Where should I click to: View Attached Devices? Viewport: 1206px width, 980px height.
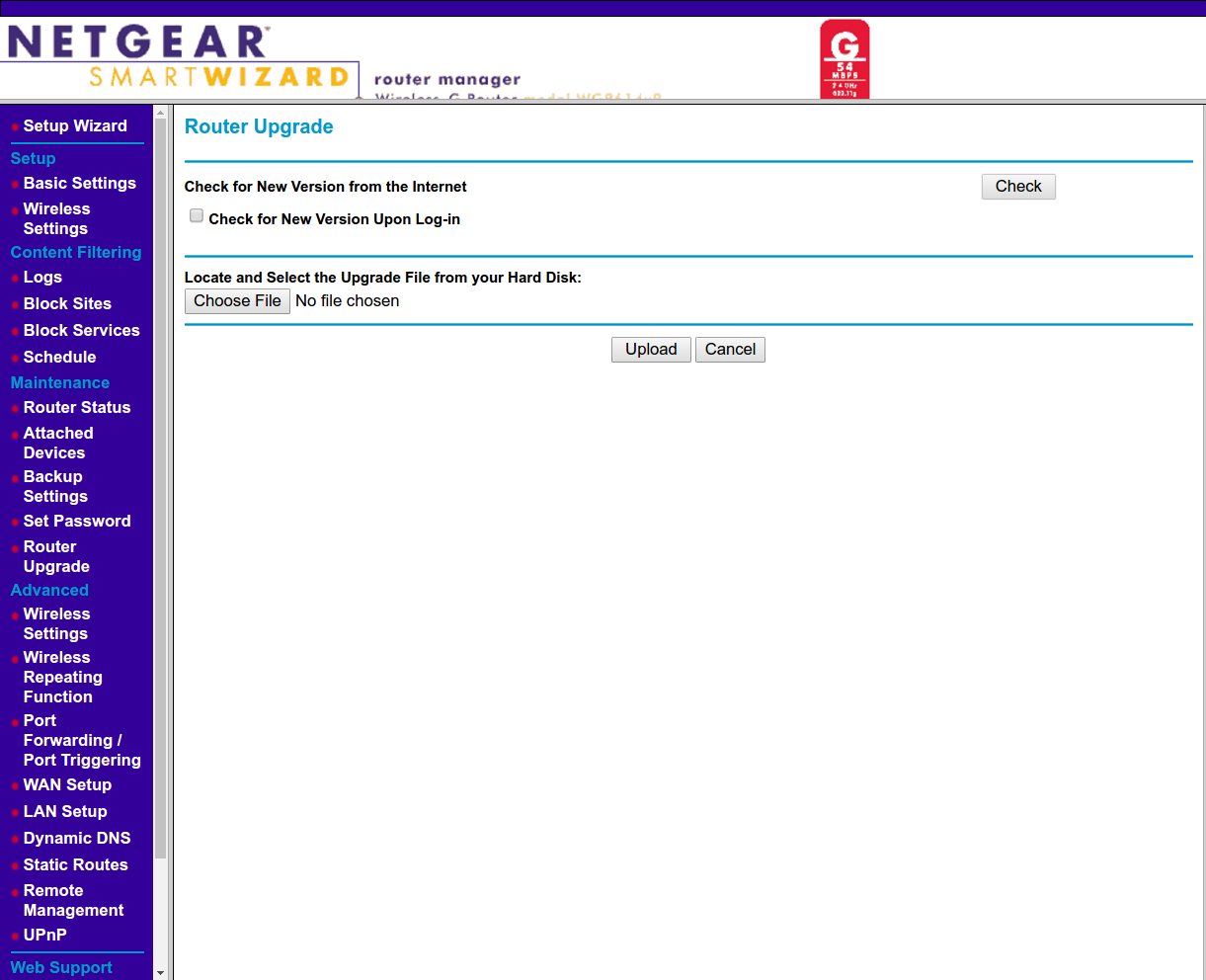click(58, 444)
